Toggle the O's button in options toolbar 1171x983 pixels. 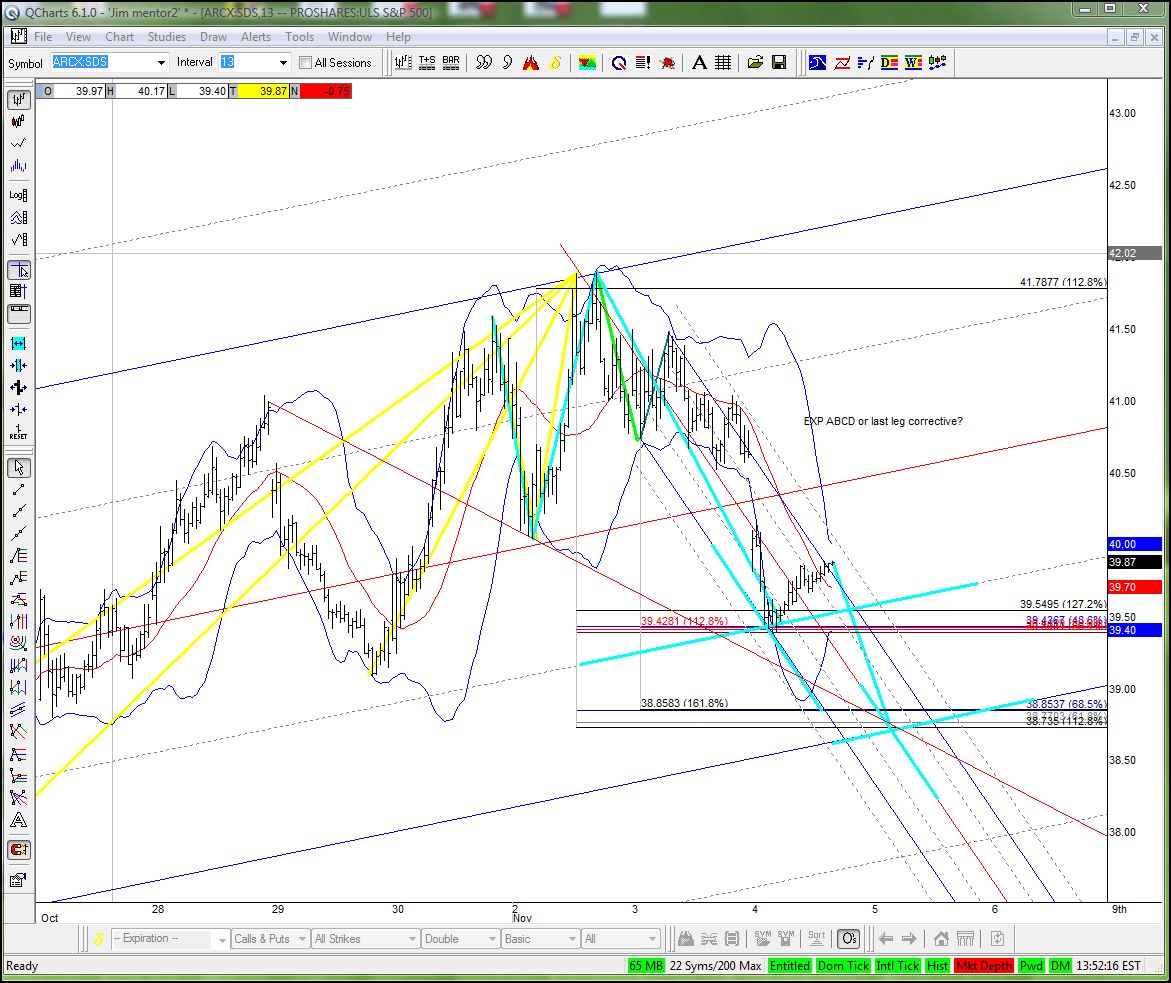pos(848,939)
